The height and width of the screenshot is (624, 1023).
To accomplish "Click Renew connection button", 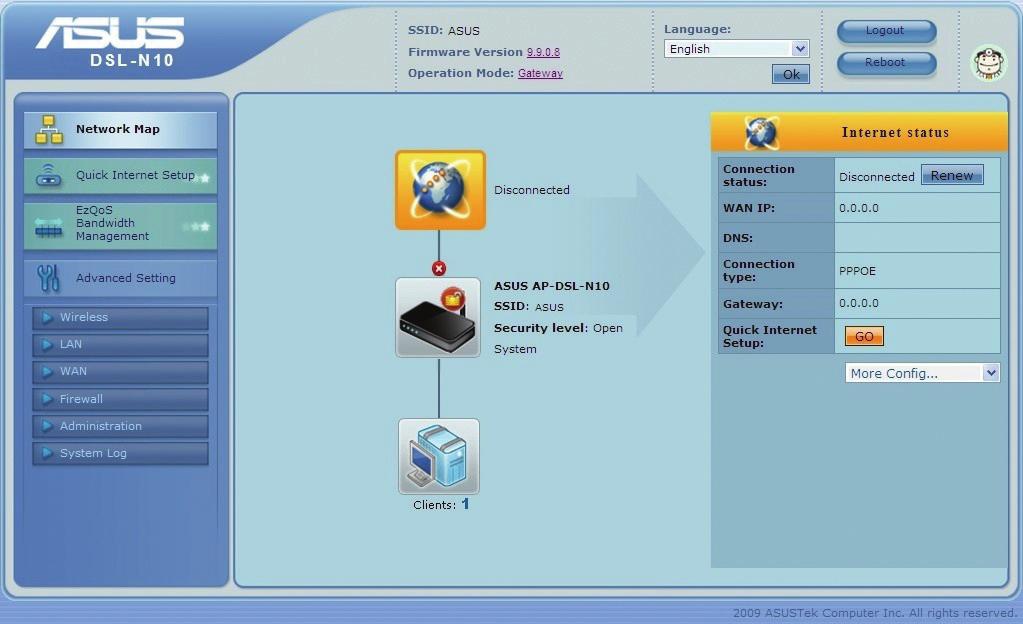I will pyautogui.click(x=952, y=175).
